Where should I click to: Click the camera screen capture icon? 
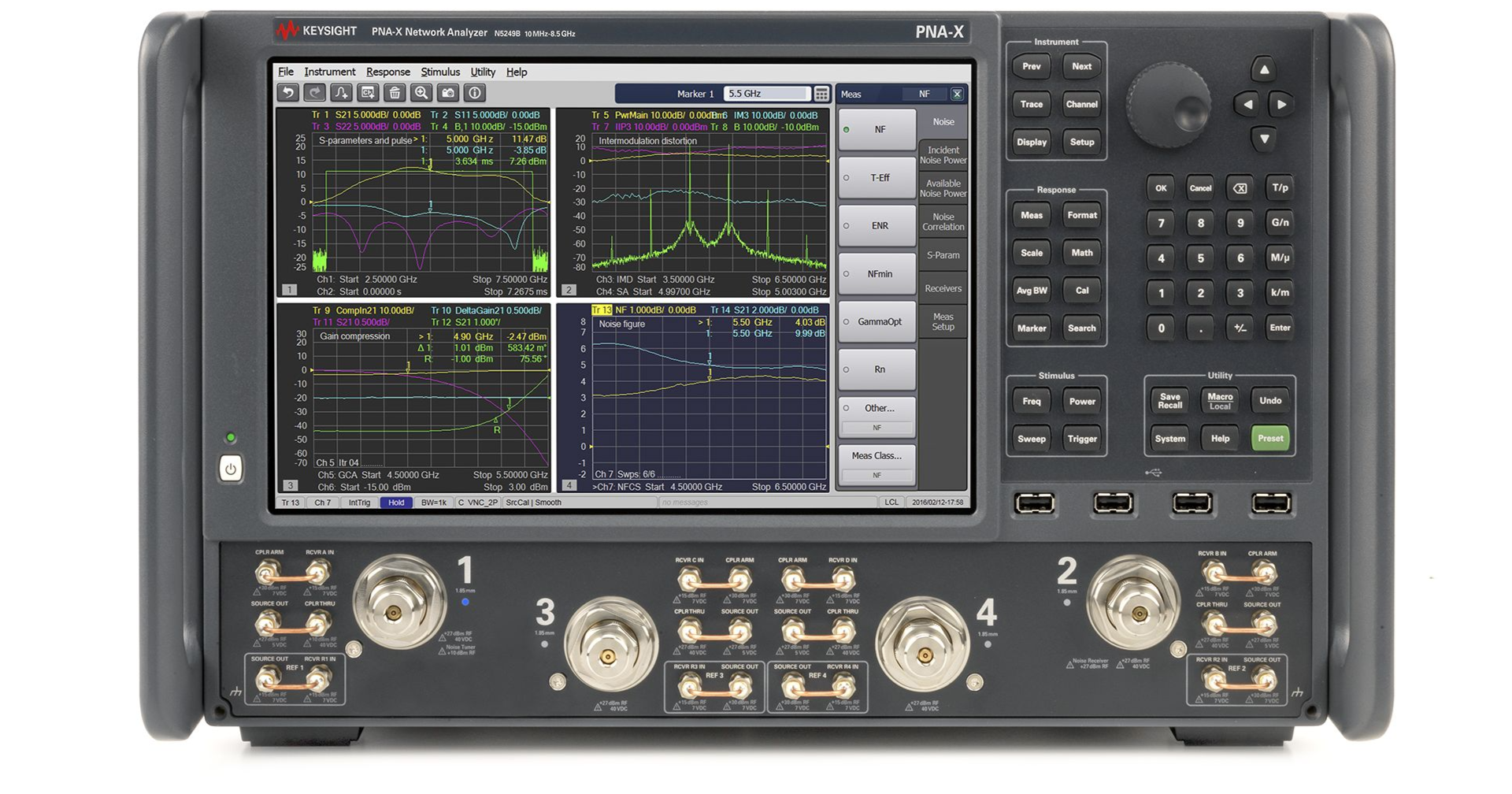coord(448,93)
